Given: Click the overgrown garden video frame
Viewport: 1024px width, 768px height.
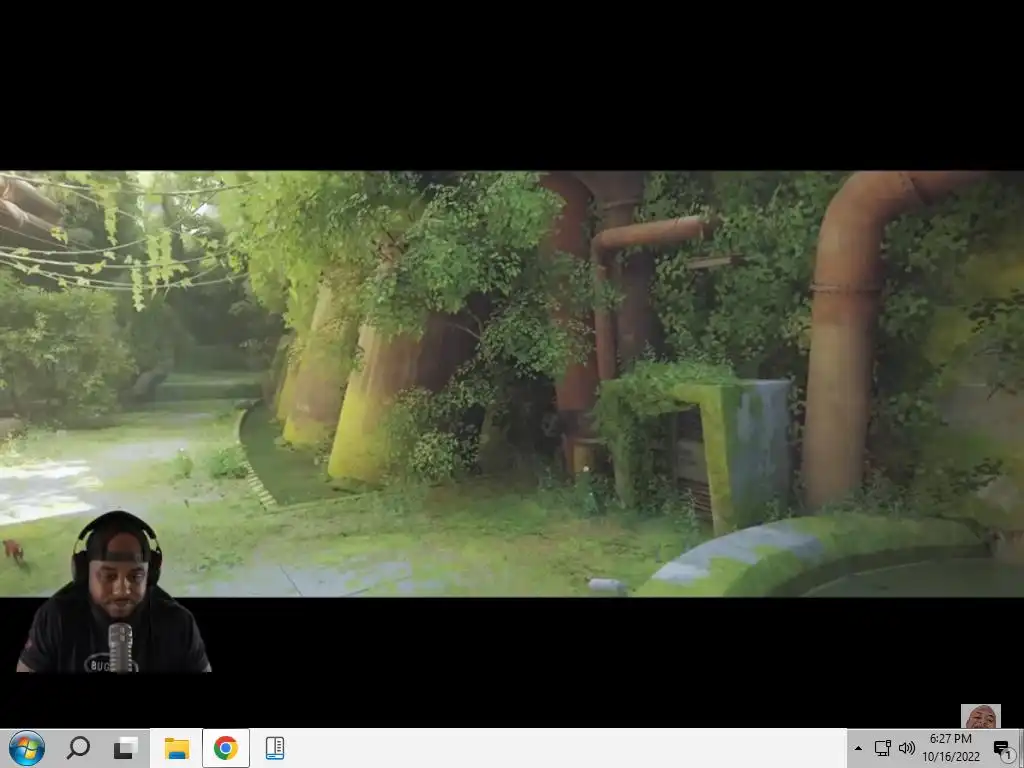Looking at the screenshot, I should [x=512, y=384].
